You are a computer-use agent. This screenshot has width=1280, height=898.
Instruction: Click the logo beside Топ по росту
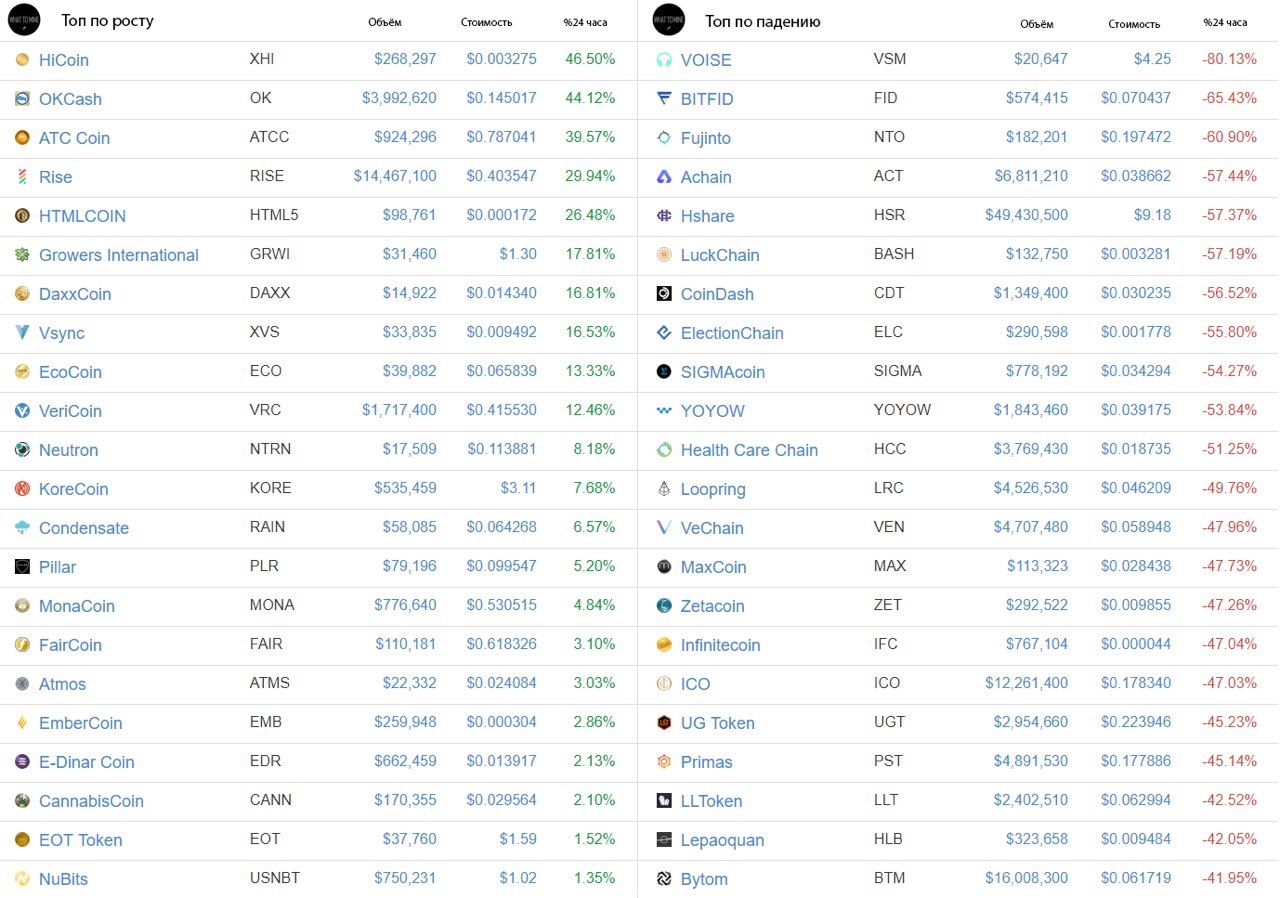pyautogui.click(x=24, y=20)
